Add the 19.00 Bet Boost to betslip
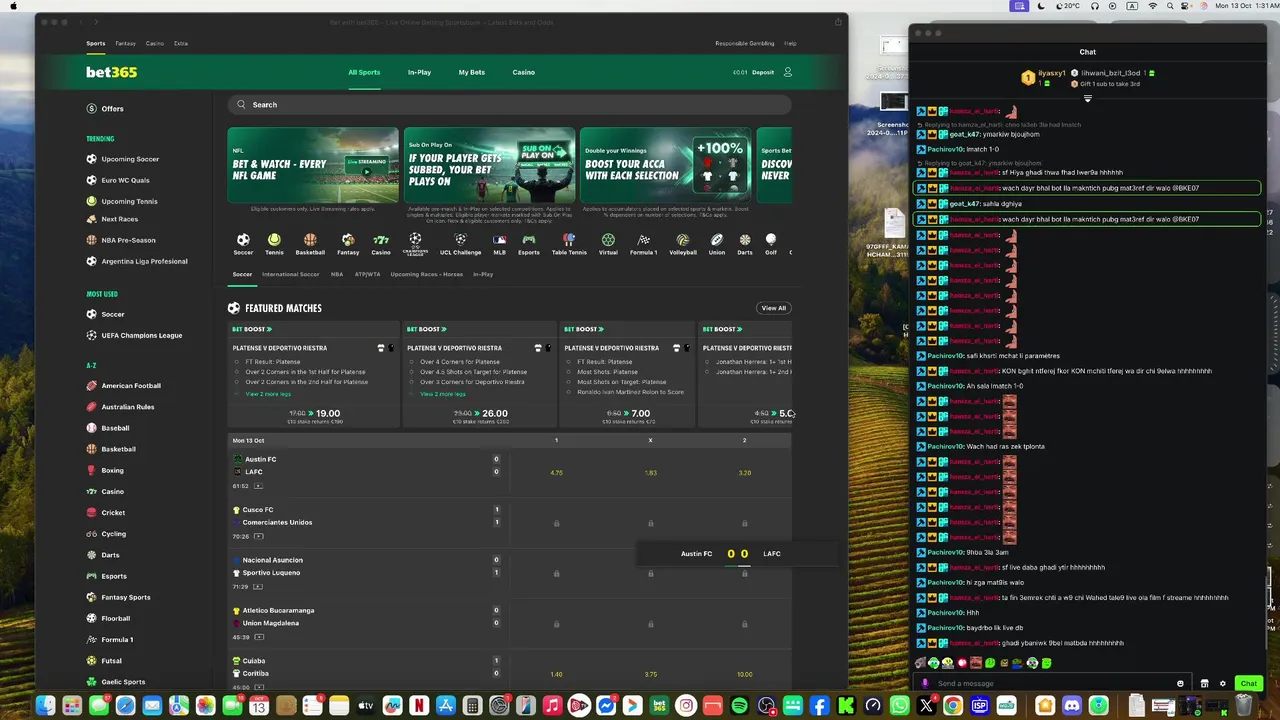 click(x=315, y=413)
